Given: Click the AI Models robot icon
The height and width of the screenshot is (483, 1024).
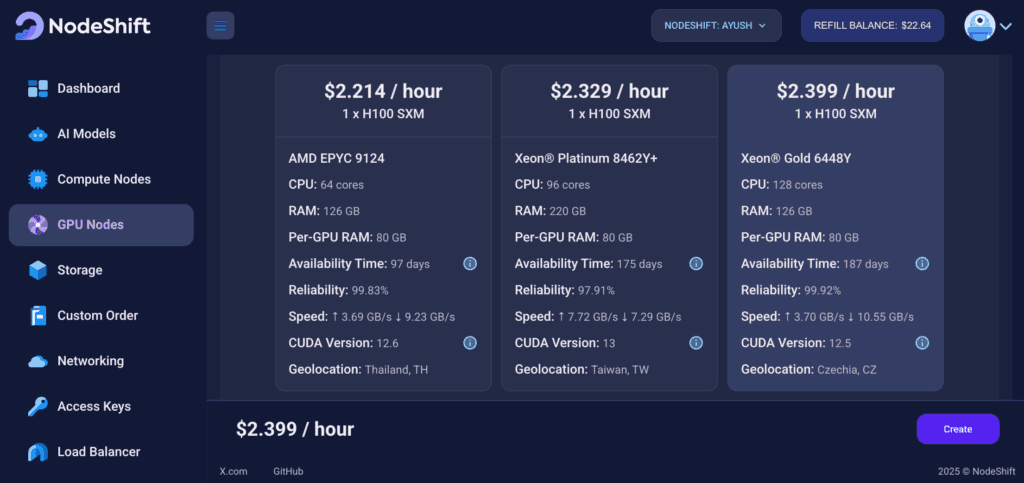Looking at the screenshot, I should point(38,134).
